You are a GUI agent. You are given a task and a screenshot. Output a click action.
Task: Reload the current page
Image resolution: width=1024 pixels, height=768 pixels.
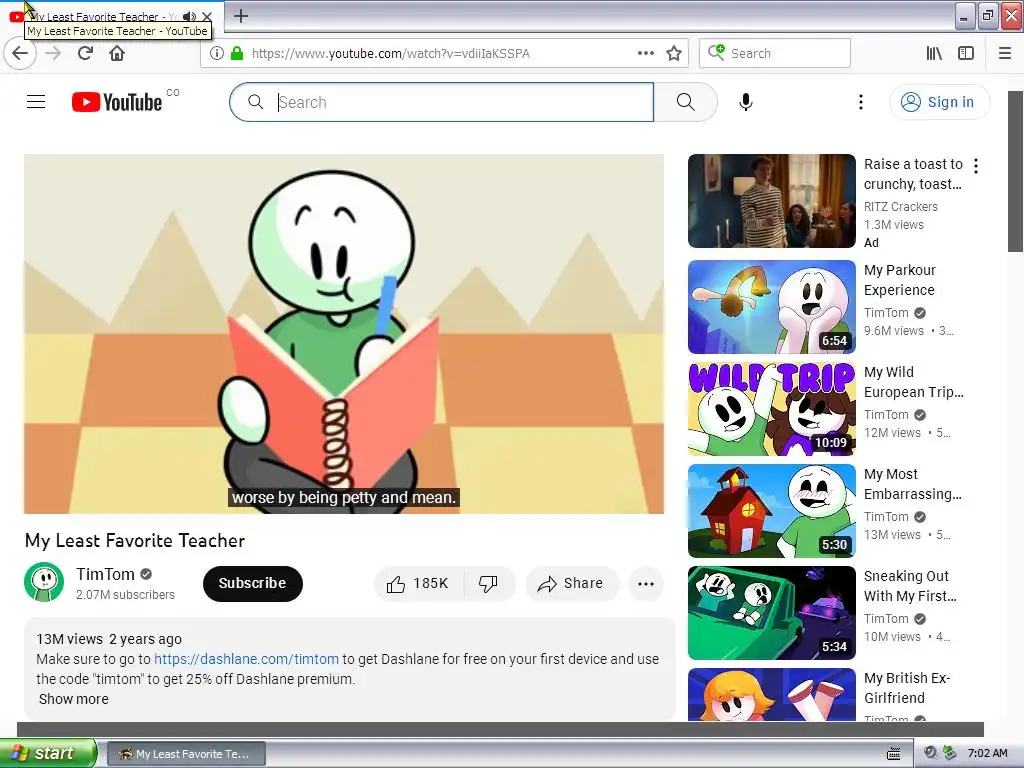tap(86, 53)
